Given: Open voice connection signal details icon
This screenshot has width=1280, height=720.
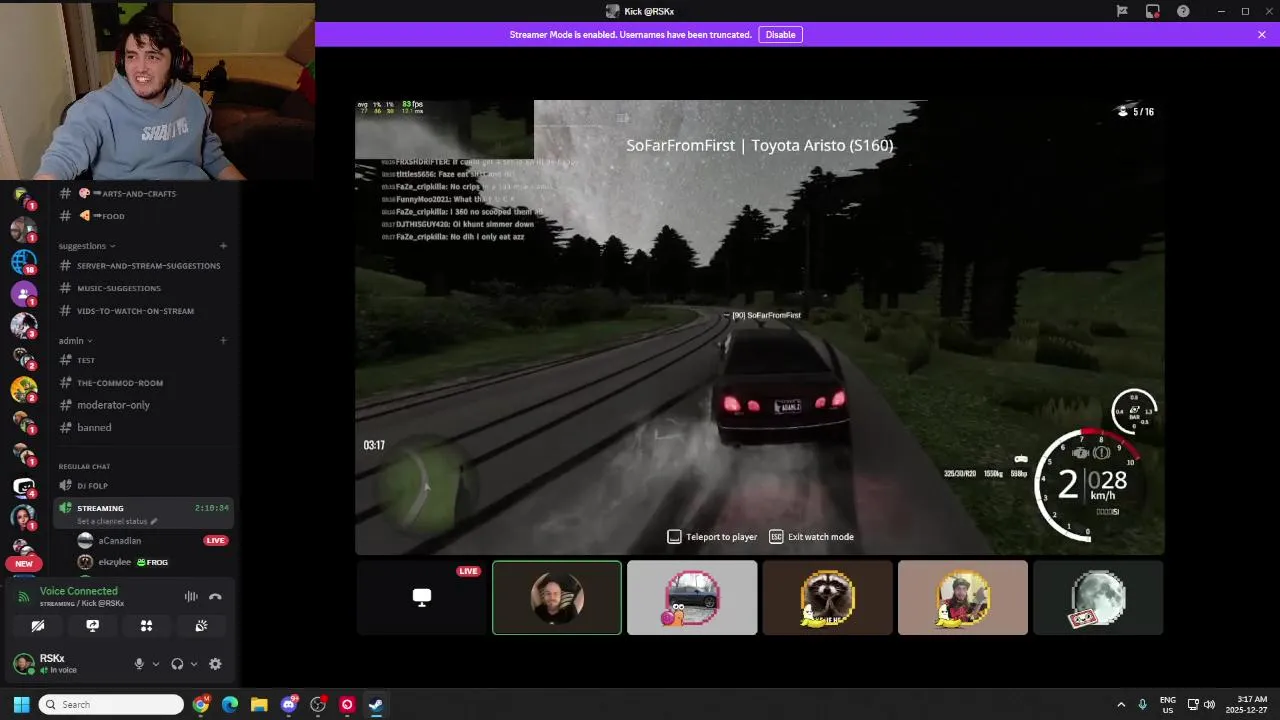Looking at the screenshot, I should (25, 597).
